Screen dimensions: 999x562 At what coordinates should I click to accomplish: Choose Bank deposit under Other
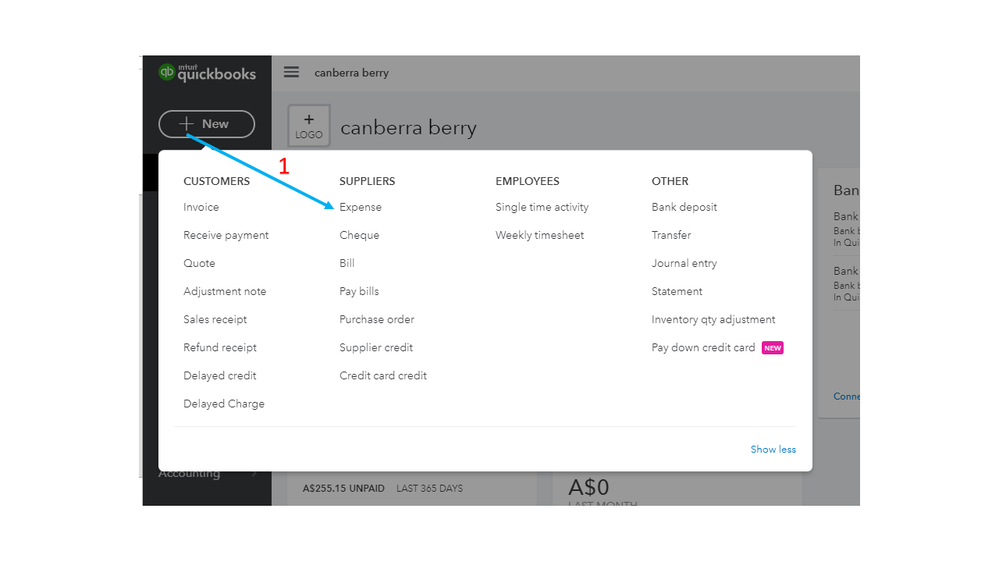684,207
